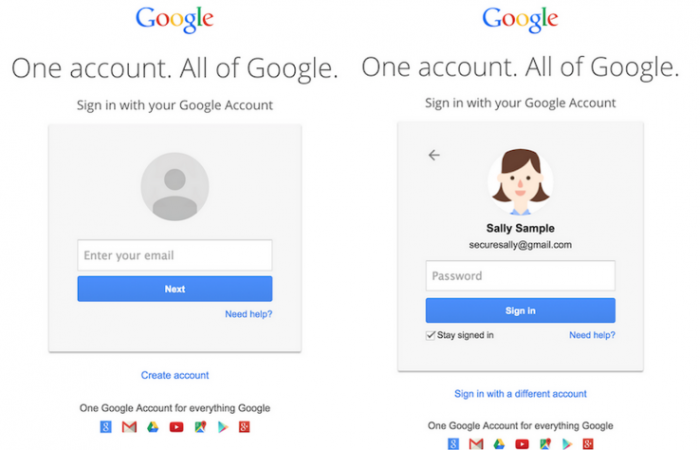Click Need help? beside Stay signed in

592,335
